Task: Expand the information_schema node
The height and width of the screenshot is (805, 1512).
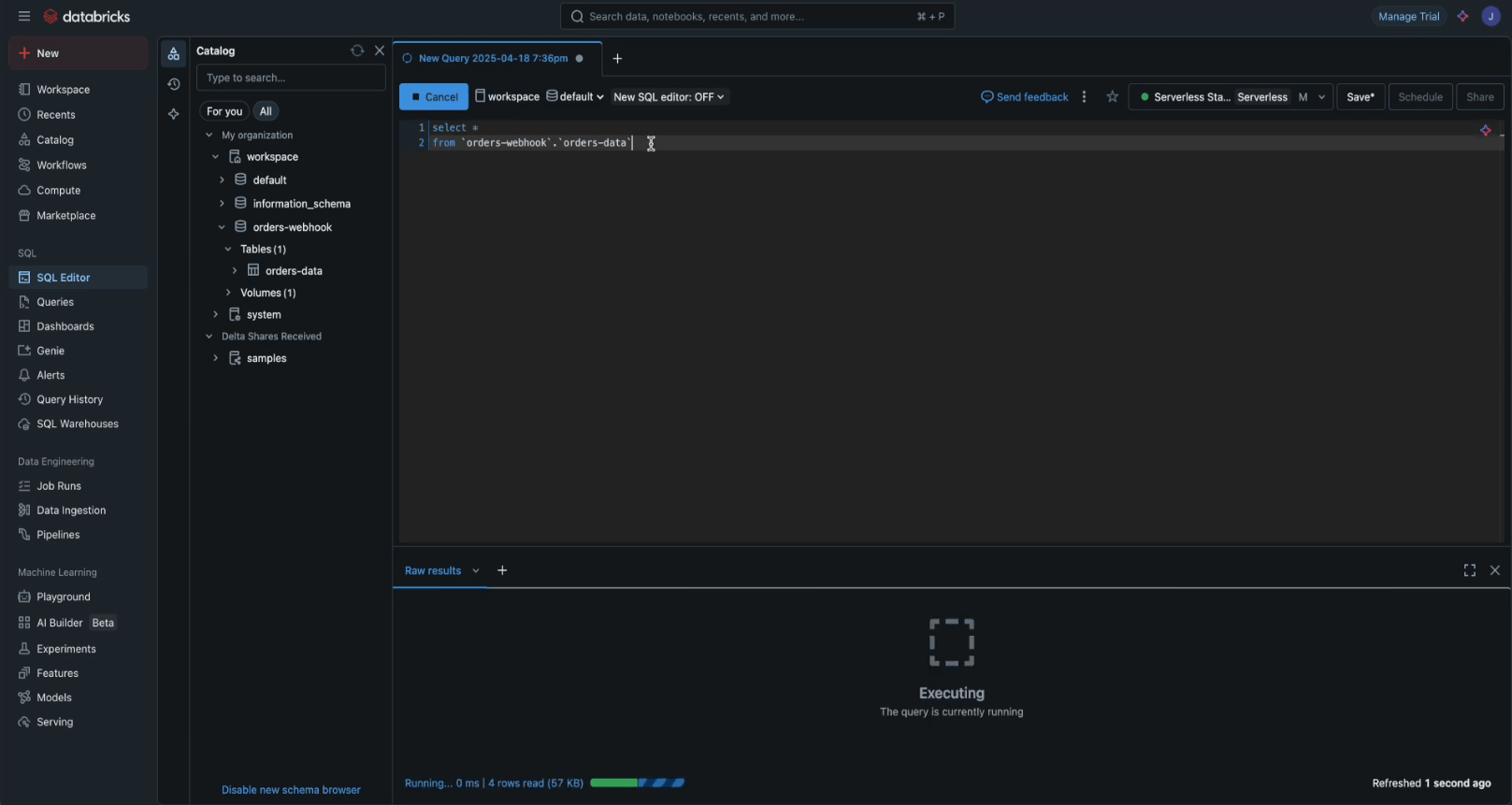Action: (x=222, y=203)
